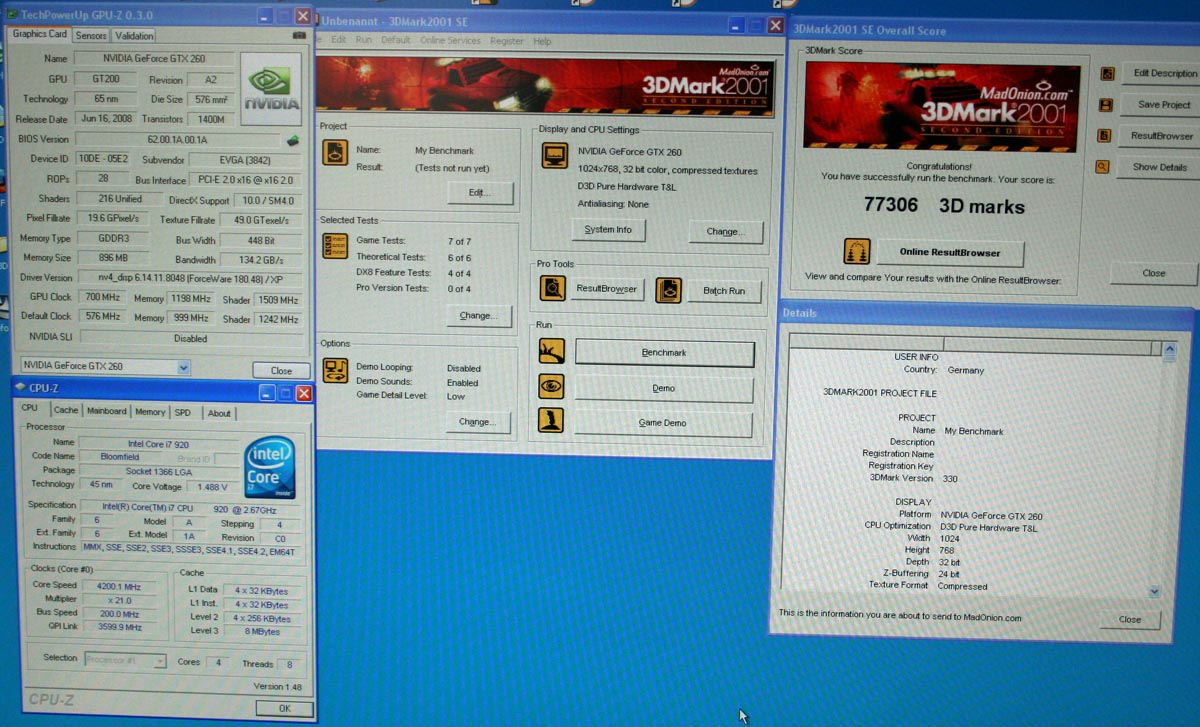Click the joystick icon beside Game Demo
Image resolution: width=1200 pixels, height=727 pixels.
(x=551, y=421)
